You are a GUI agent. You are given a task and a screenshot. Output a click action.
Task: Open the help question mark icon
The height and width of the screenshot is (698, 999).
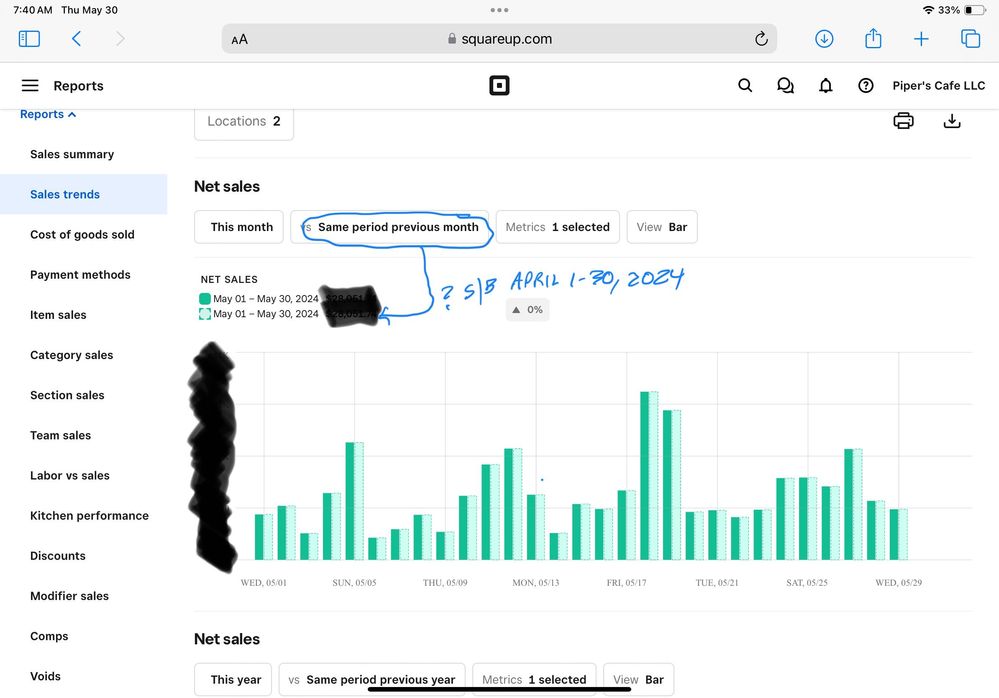coord(866,86)
